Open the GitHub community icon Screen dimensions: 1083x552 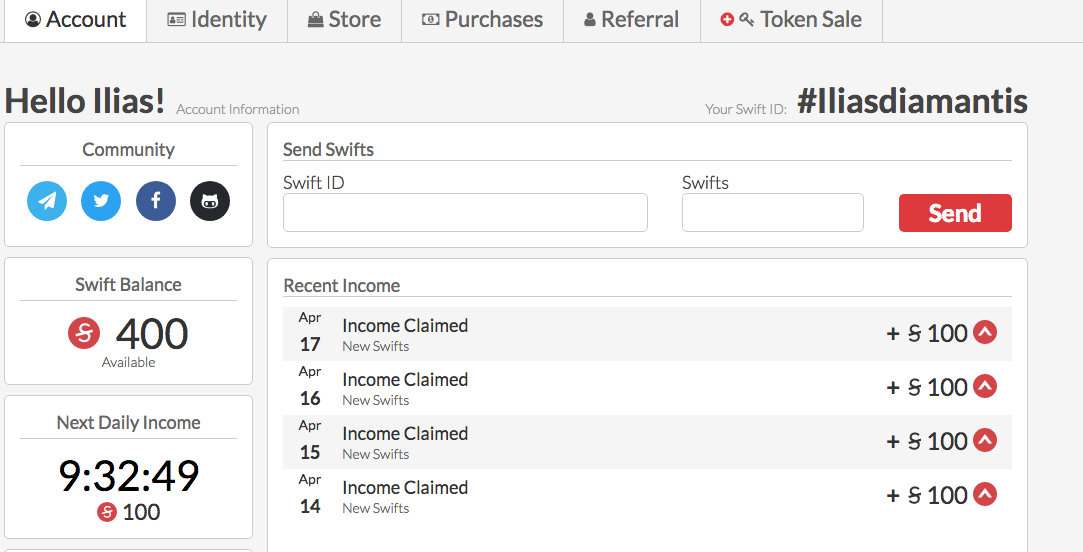pos(210,201)
